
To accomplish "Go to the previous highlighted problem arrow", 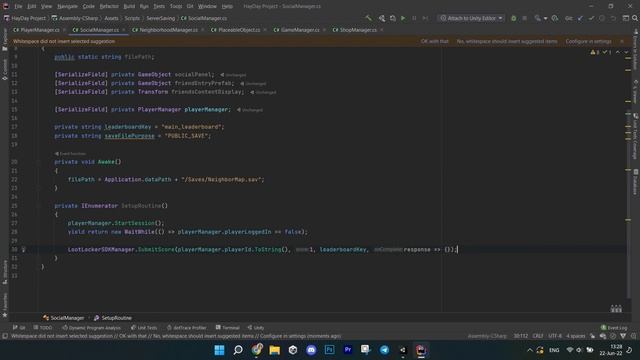I will [x=618, y=52].
